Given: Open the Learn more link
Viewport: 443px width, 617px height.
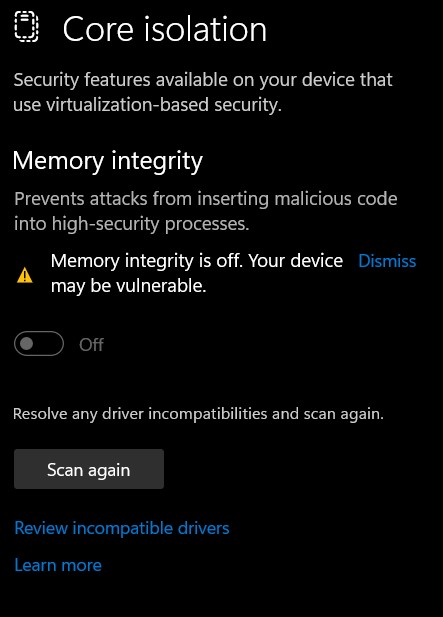Looking at the screenshot, I should coord(58,565).
